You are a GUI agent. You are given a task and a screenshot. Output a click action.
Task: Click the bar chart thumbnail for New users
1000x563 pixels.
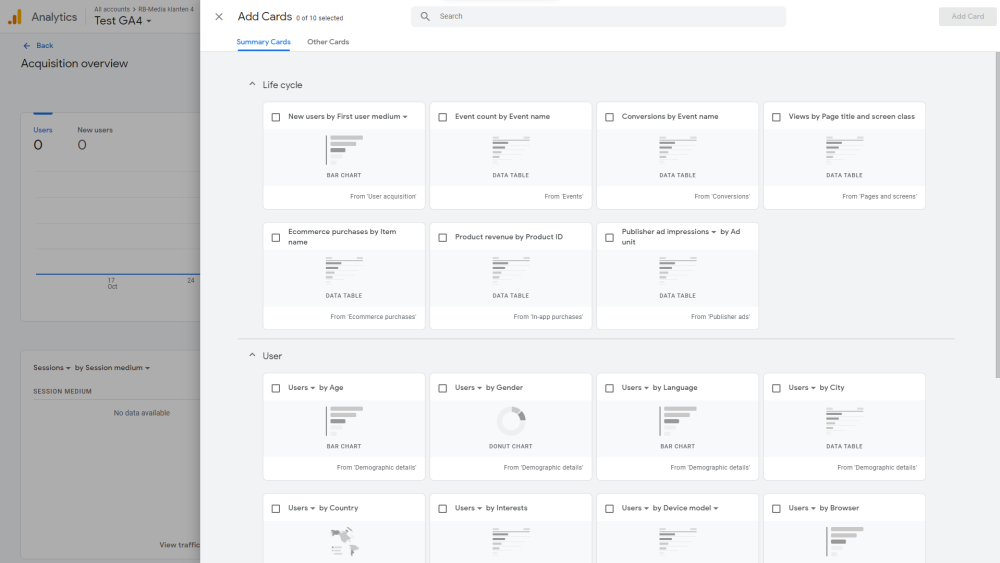pyautogui.click(x=343, y=150)
